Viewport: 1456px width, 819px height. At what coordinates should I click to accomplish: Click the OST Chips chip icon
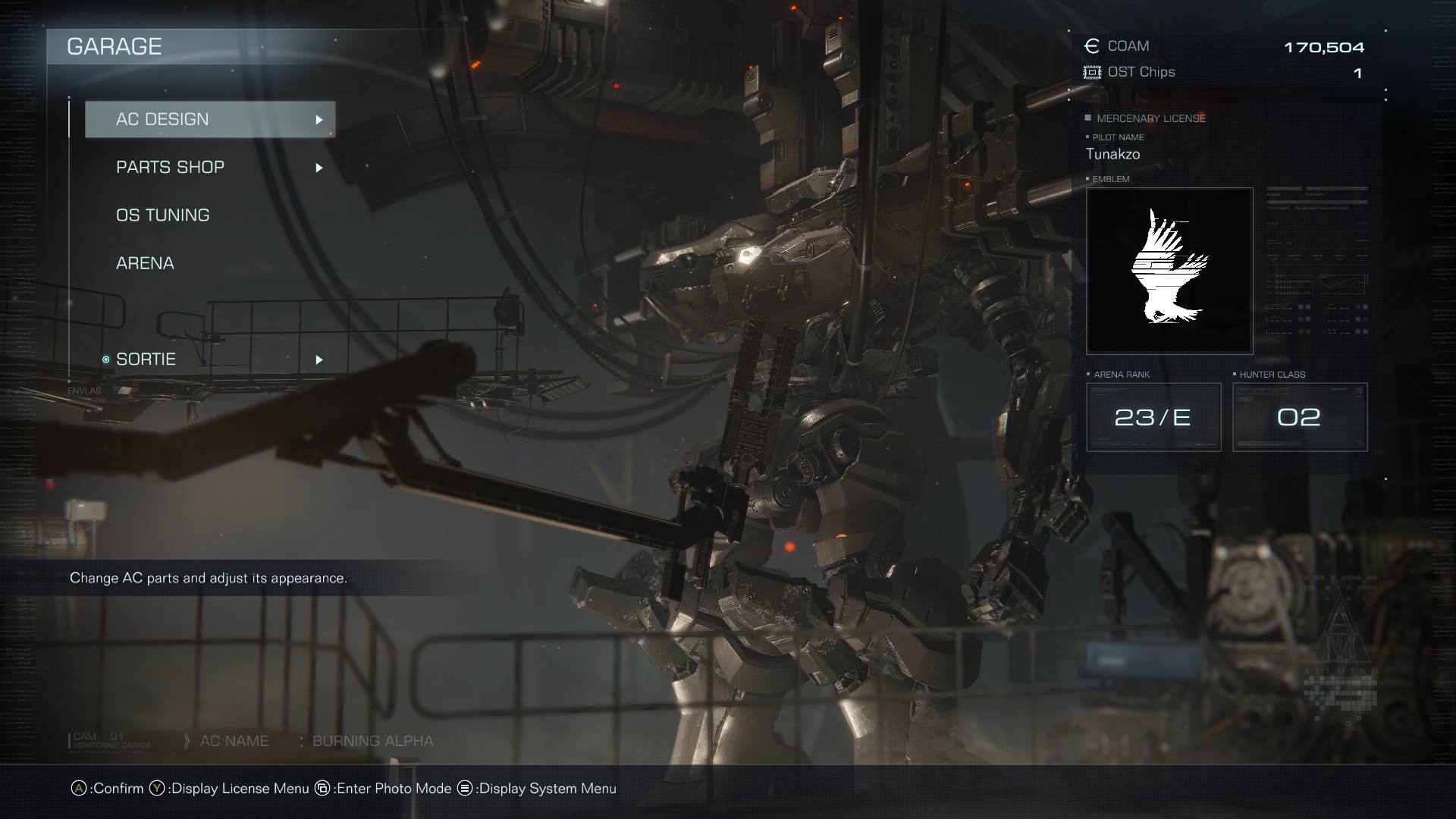(x=1092, y=73)
